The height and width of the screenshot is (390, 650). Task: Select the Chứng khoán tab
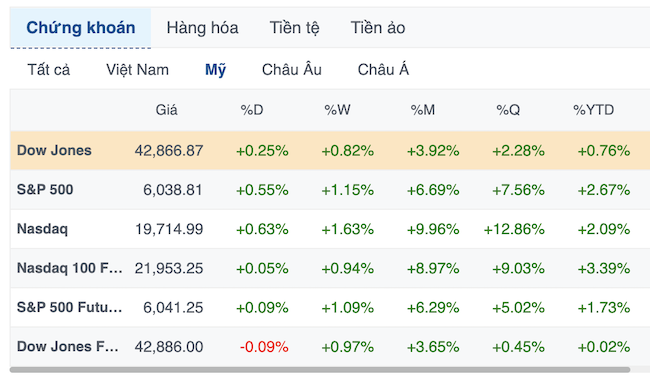pos(80,28)
